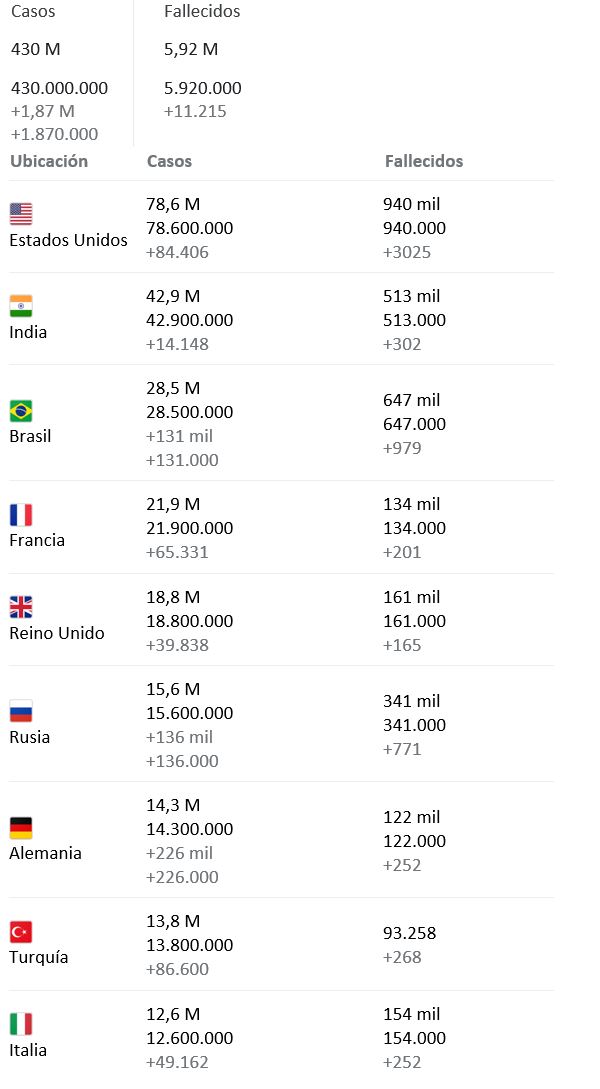The width and height of the screenshot is (600, 1089).
Task: Click the Brasil country name
Action: point(30,436)
